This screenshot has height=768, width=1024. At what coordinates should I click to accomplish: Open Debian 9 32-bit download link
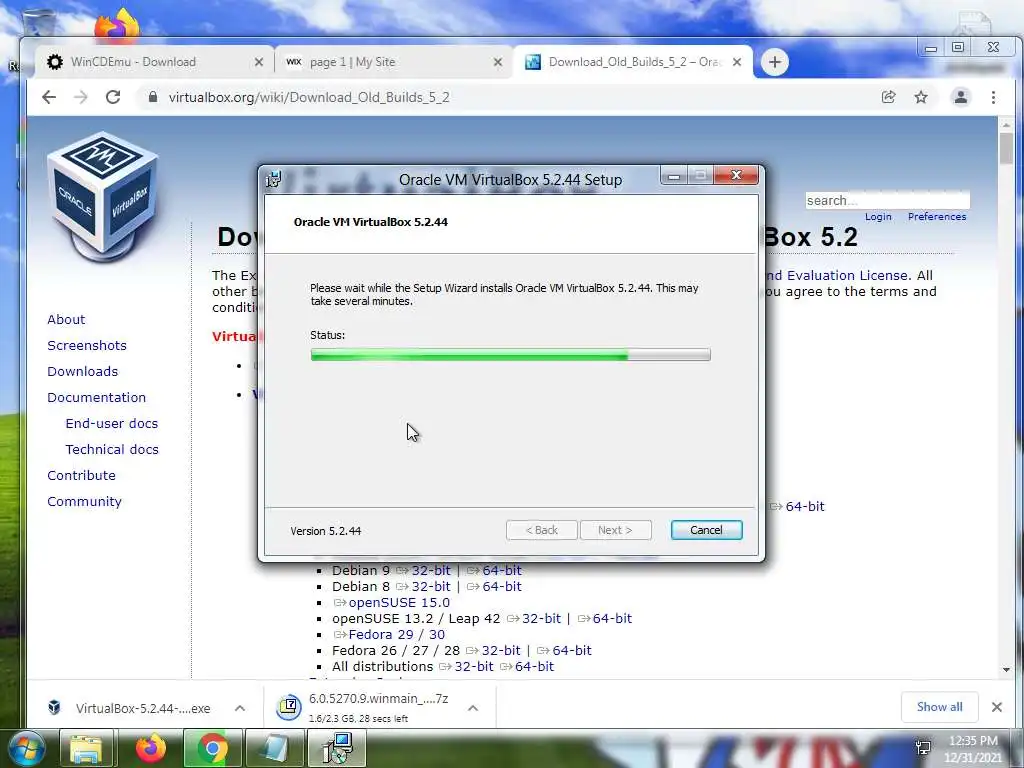point(430,571)
